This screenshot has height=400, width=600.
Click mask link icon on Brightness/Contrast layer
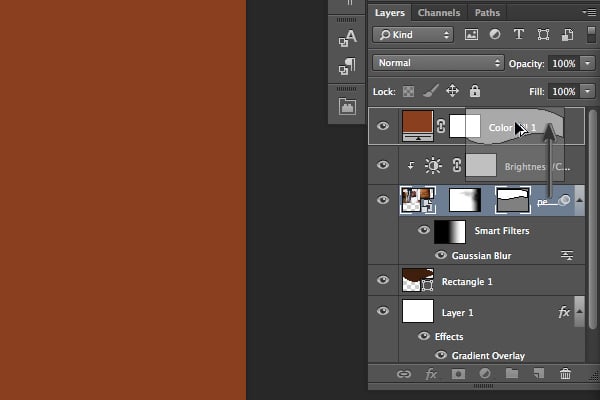tap(457, 165)
